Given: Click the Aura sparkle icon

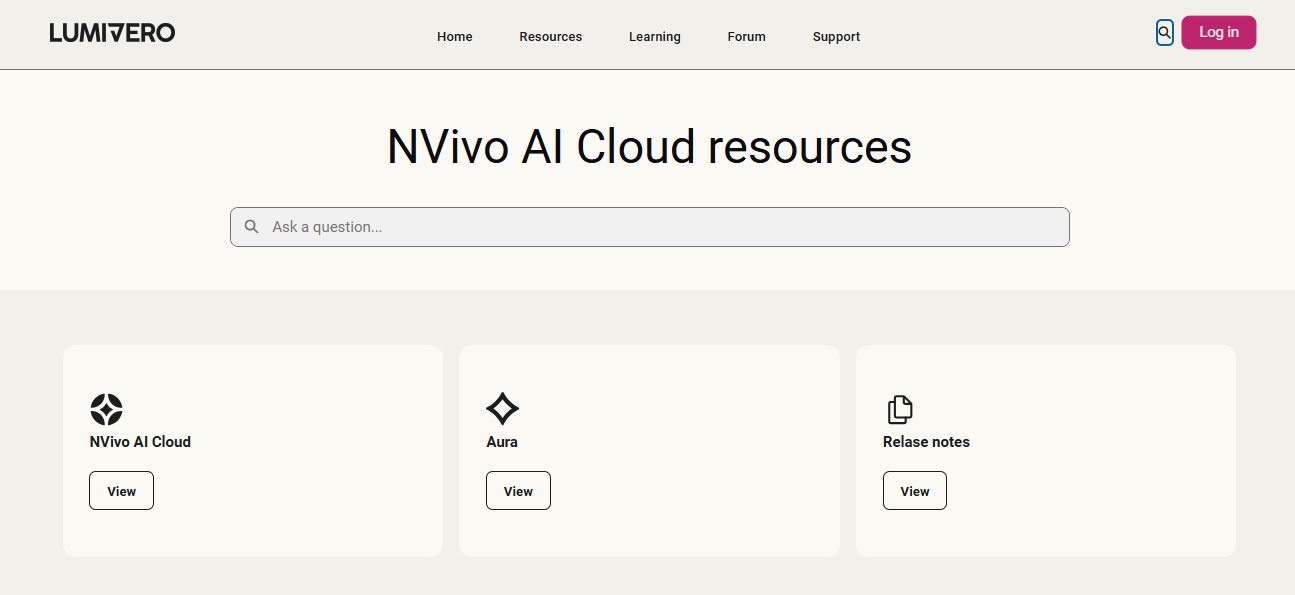Looking at the screenshot, I should coord(502,409).
